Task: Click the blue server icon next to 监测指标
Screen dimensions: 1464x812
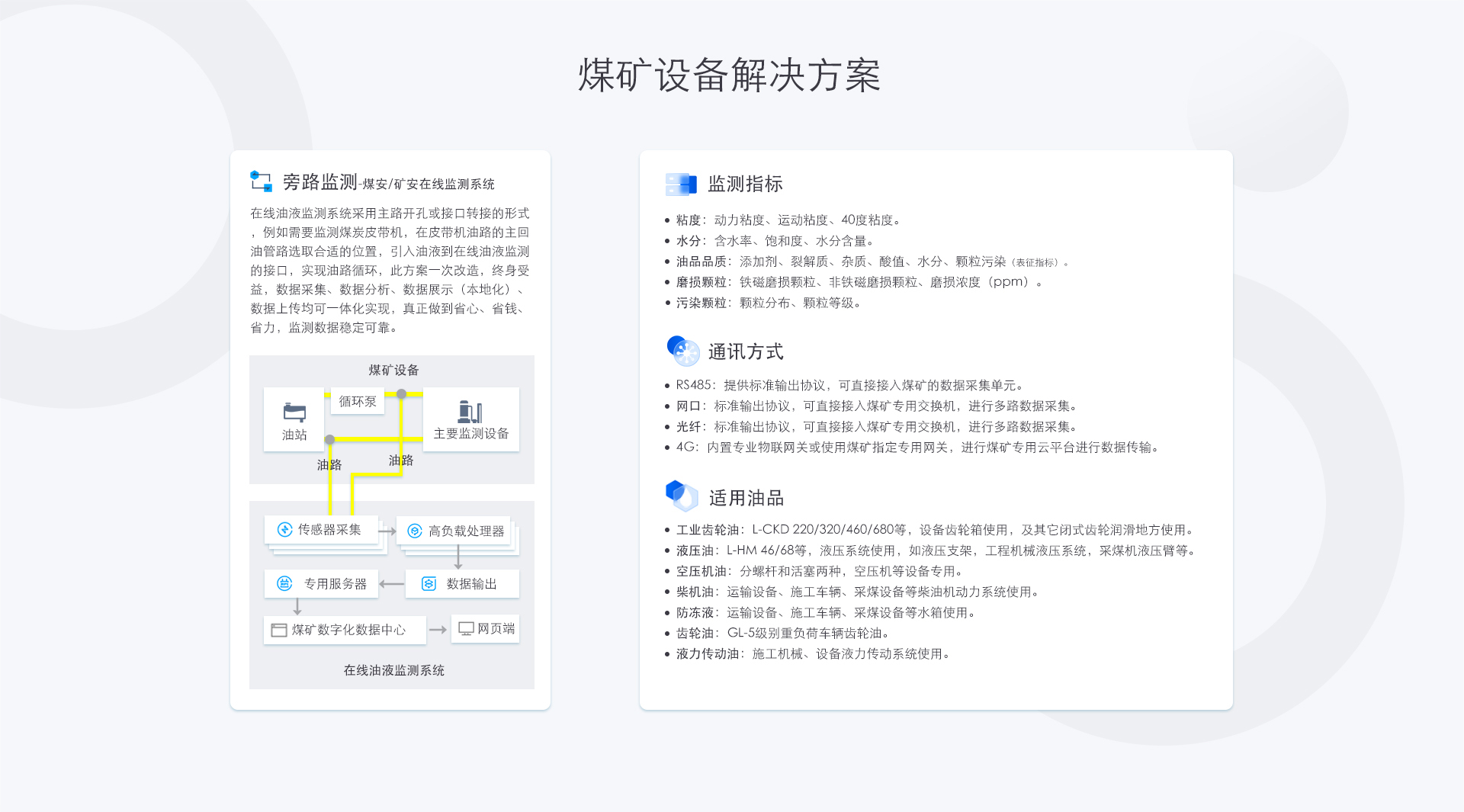Action: 681,185
